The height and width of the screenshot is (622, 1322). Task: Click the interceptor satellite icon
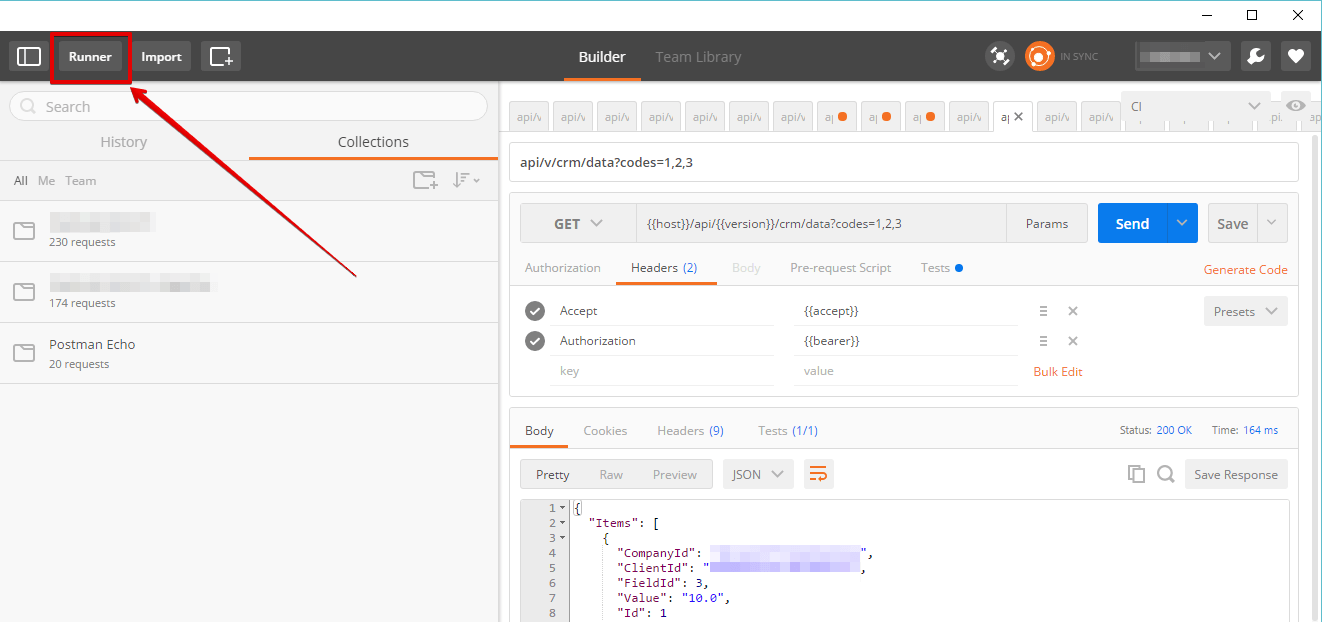(x=999, y=56)
